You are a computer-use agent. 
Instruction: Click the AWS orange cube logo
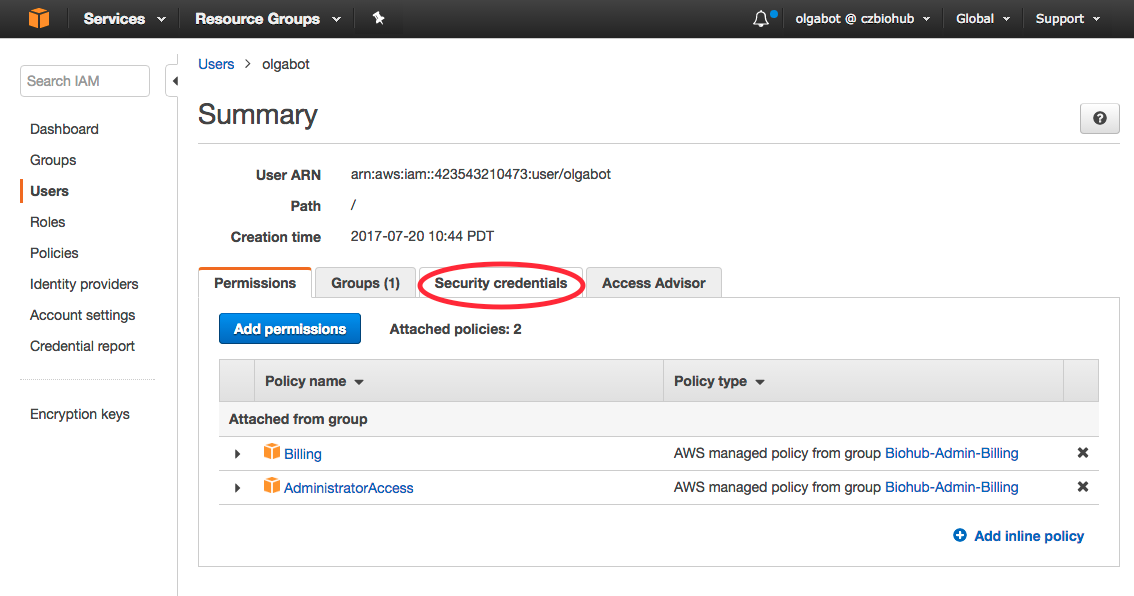click(39, 18)
